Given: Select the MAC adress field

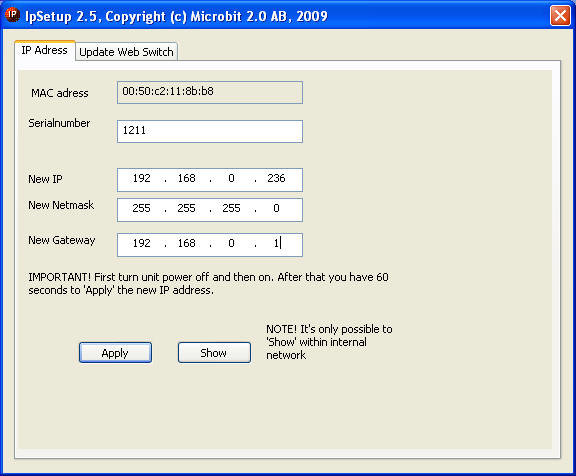Looking at the screenshot, I should click(x=210, y=92).
